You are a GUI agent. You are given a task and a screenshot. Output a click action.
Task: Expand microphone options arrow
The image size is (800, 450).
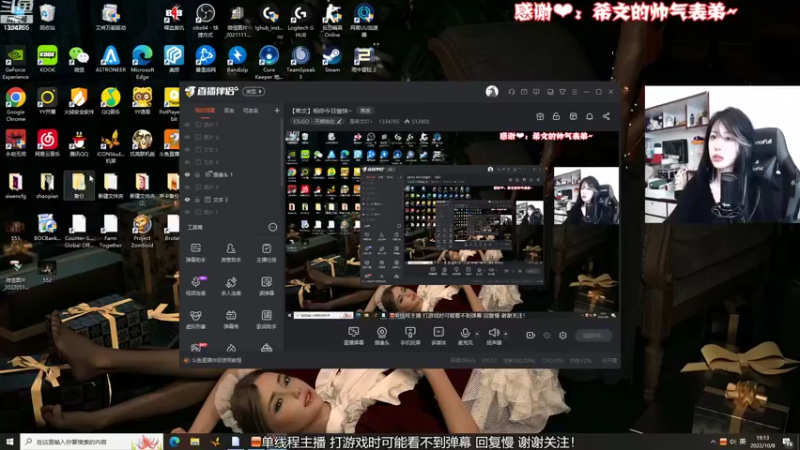477,334
